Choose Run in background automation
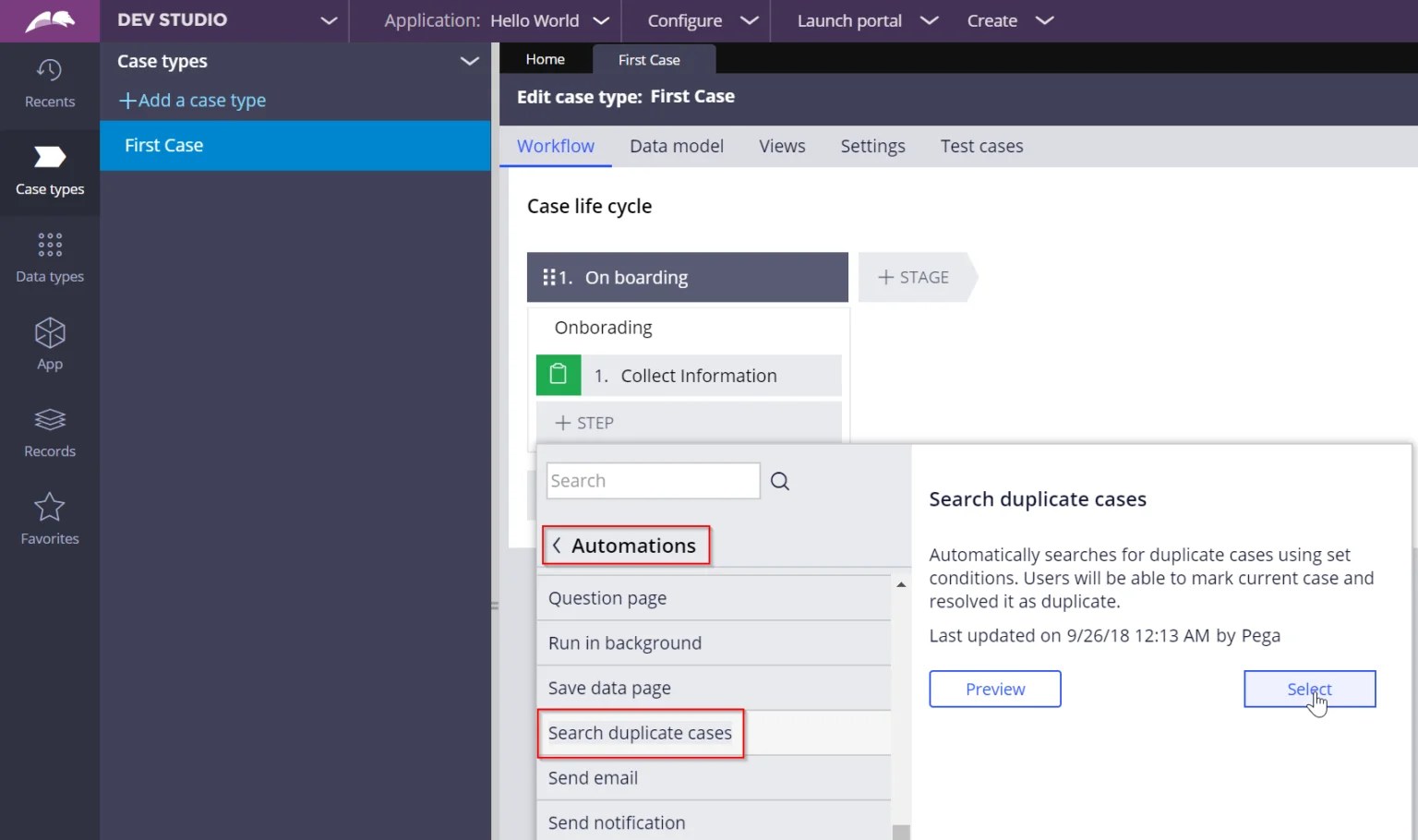1418x840 pixels. click(714, 642)
